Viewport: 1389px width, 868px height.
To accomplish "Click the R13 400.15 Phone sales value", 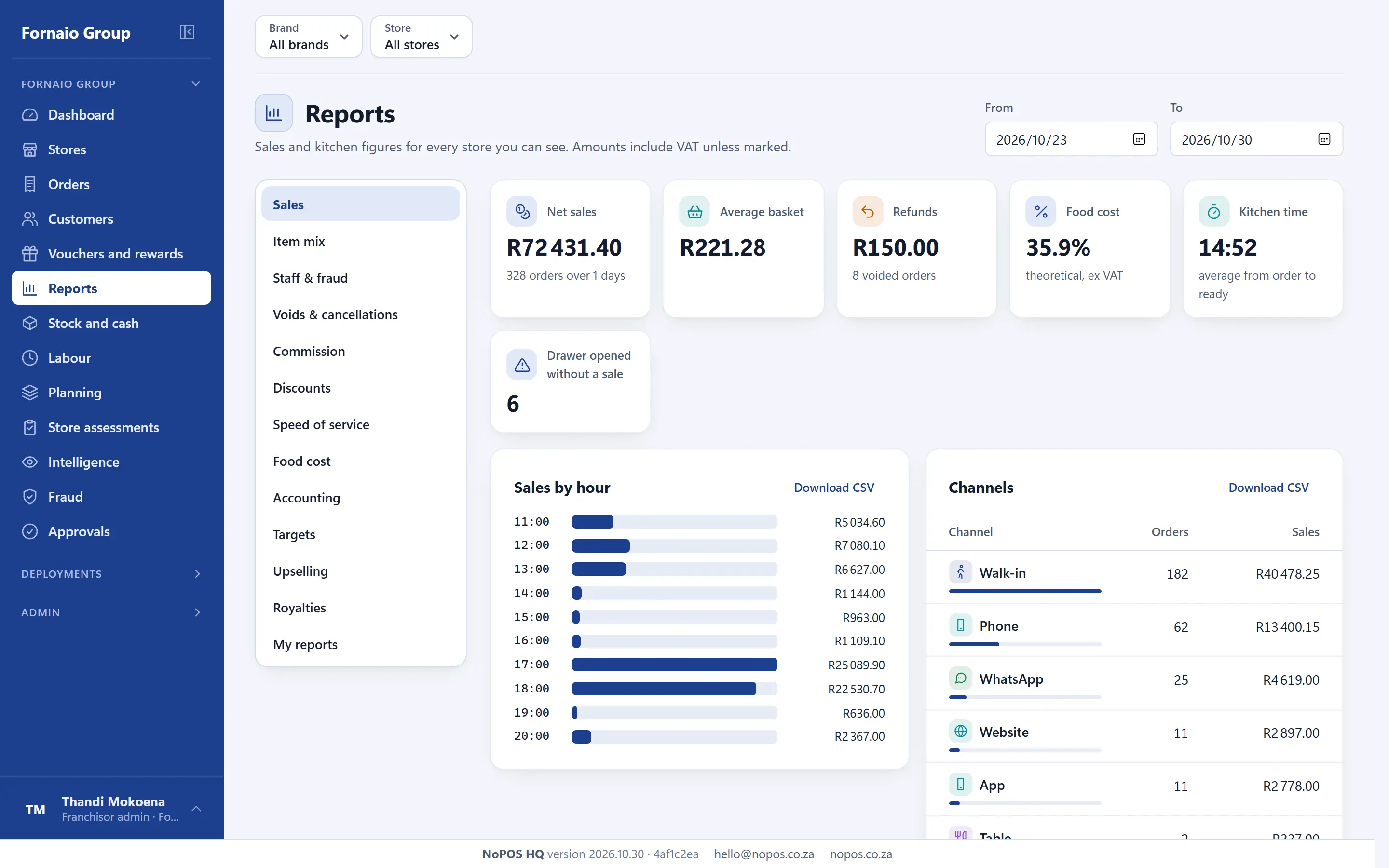I will (x=1287, y=627).
